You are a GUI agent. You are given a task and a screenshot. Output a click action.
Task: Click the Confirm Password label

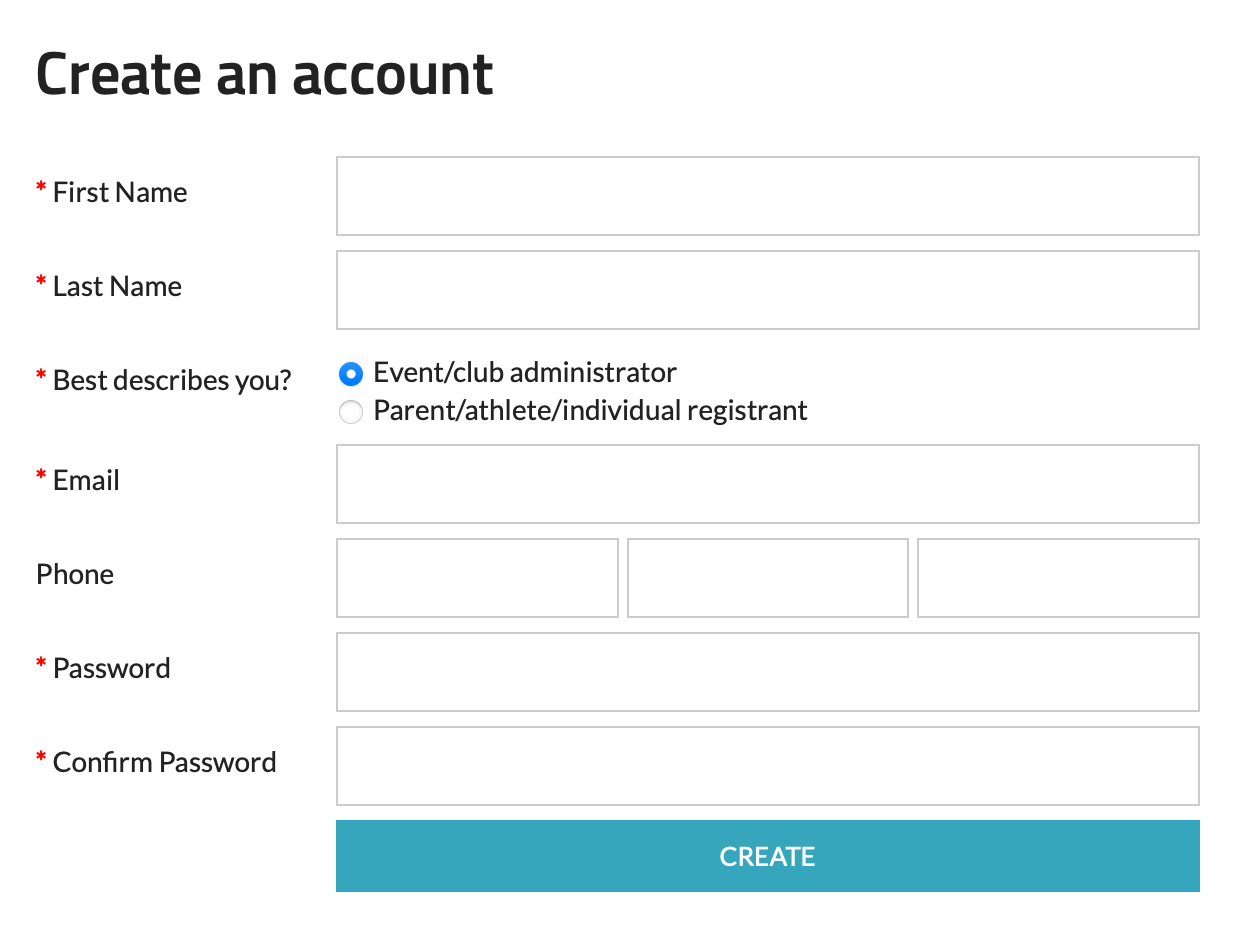[x=164, y=762]
